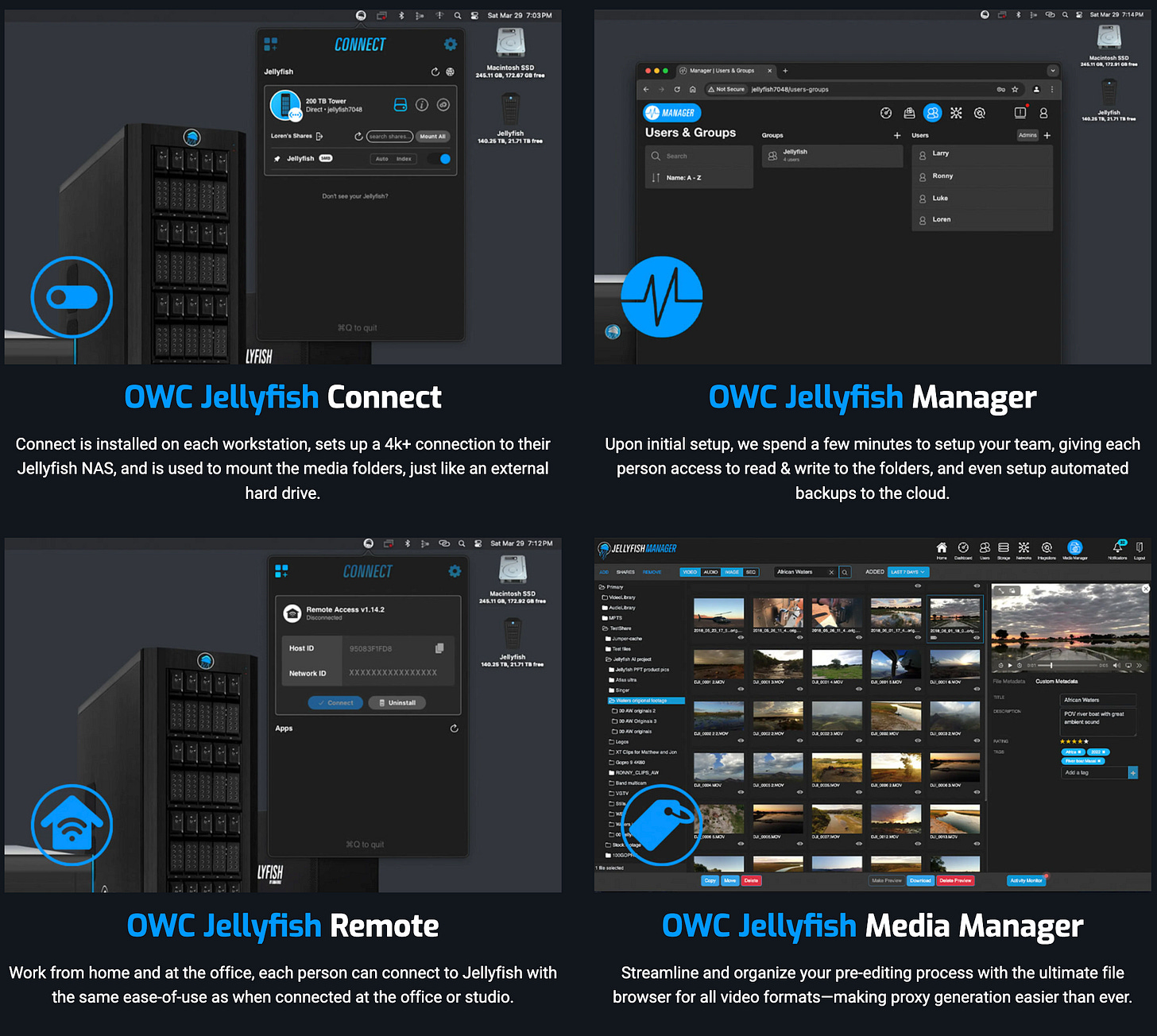Screen dimensions: 1157x1036
Task: Copy the Host ID with the copy icon
Action: pyautogui.click(x=439, y=648)
